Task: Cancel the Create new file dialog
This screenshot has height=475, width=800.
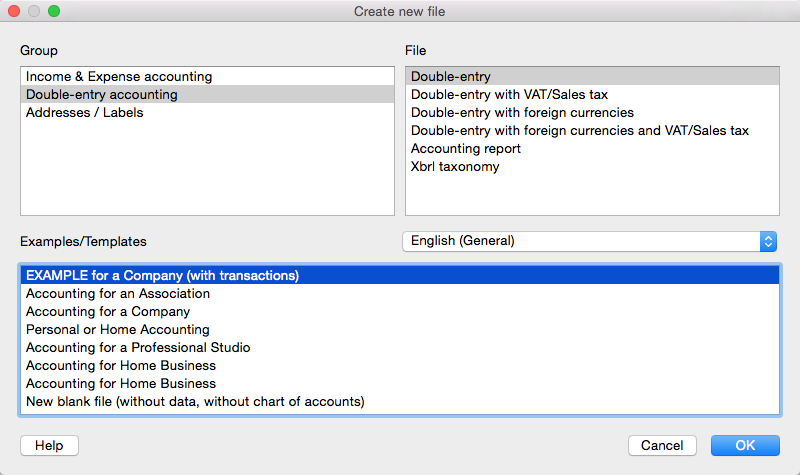Action: (x=662, y=445)
